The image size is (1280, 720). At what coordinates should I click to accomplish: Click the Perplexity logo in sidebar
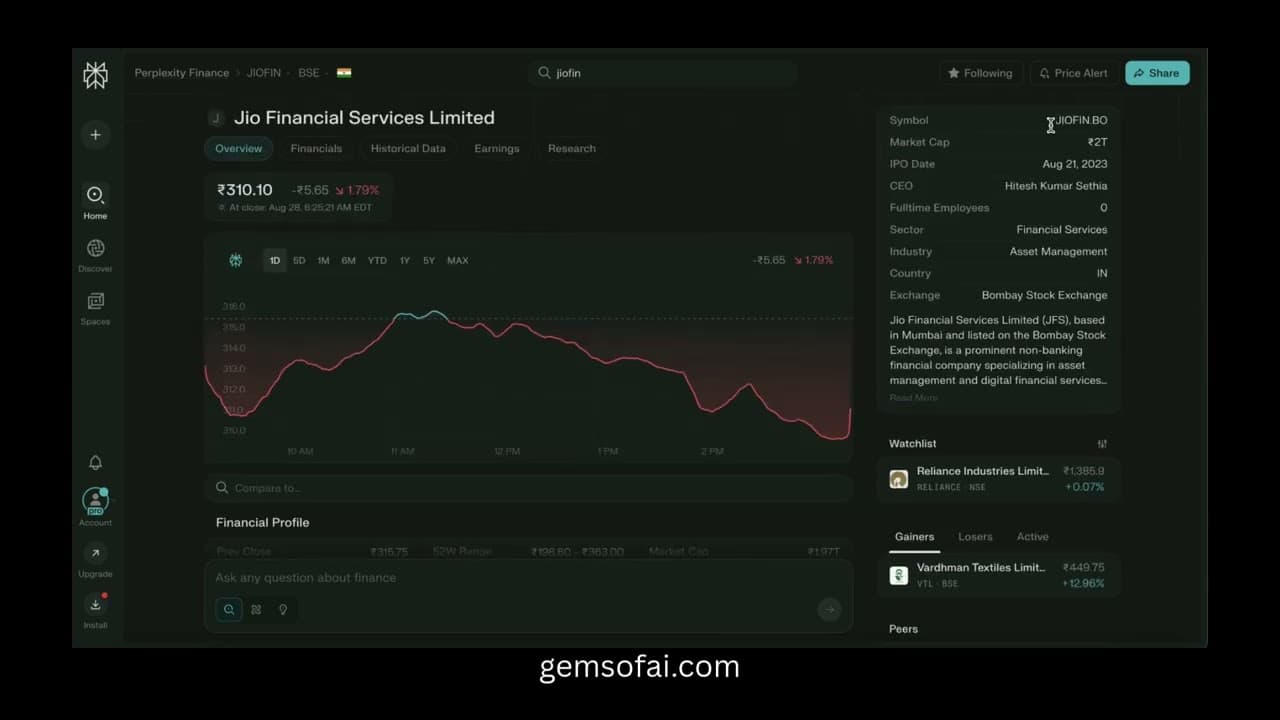click(x=95, y=75)
